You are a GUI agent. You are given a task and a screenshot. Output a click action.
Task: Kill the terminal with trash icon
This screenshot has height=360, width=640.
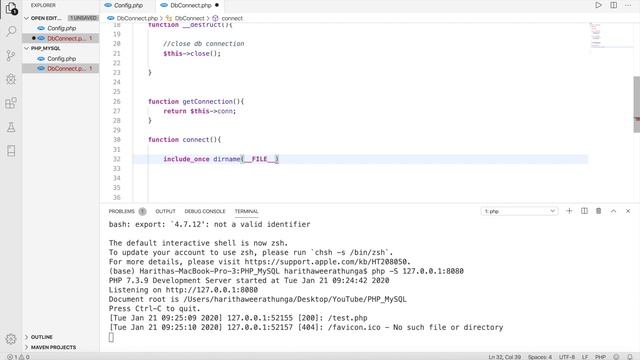pyautogui.click(x=599, y=211)
